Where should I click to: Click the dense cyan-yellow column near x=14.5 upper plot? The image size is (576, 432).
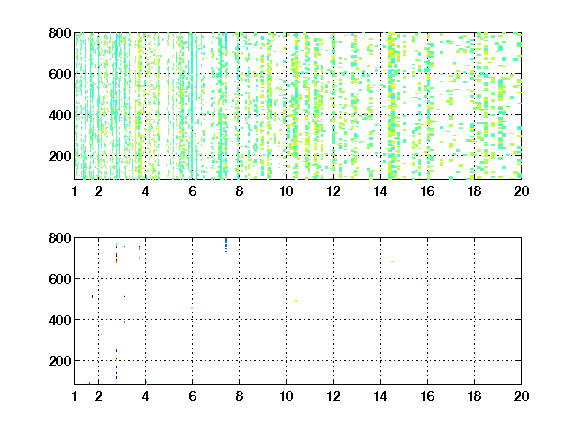point(392,106)
